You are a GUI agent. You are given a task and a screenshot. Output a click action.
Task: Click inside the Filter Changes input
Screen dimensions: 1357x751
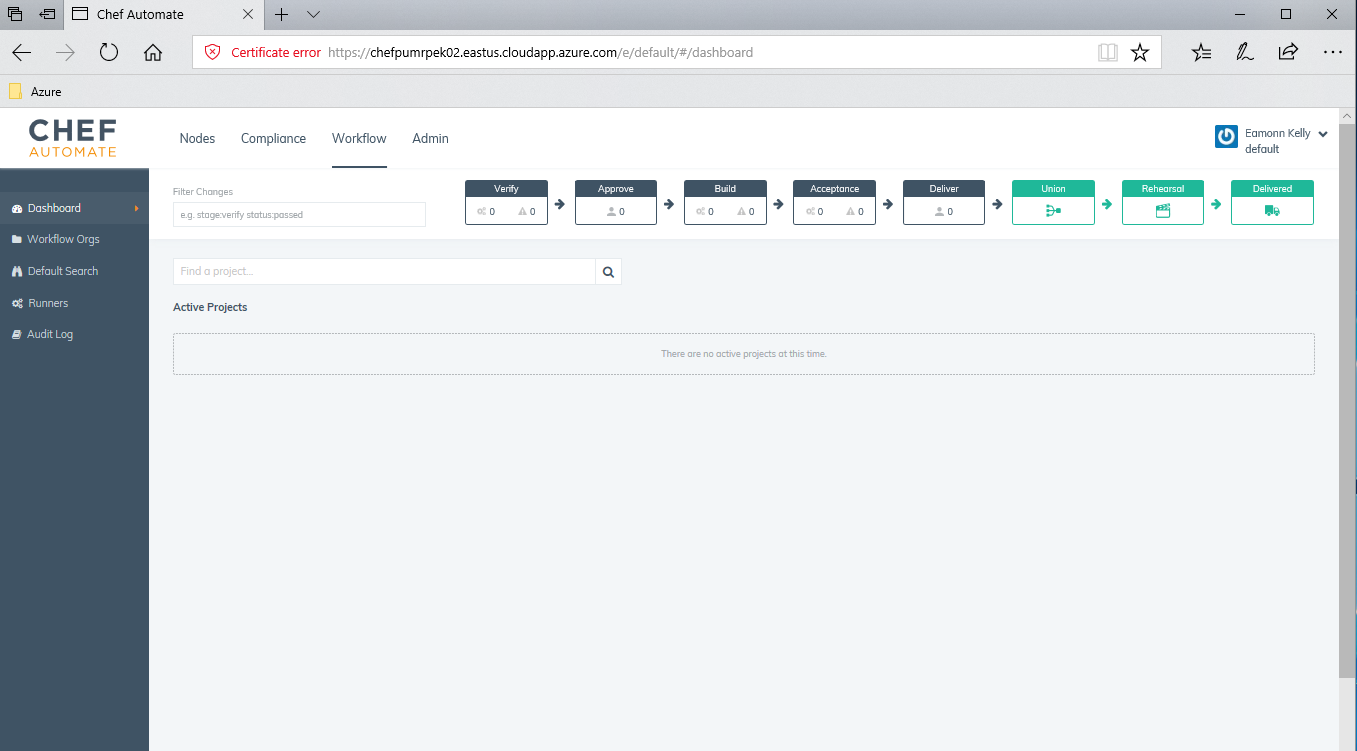299,214
